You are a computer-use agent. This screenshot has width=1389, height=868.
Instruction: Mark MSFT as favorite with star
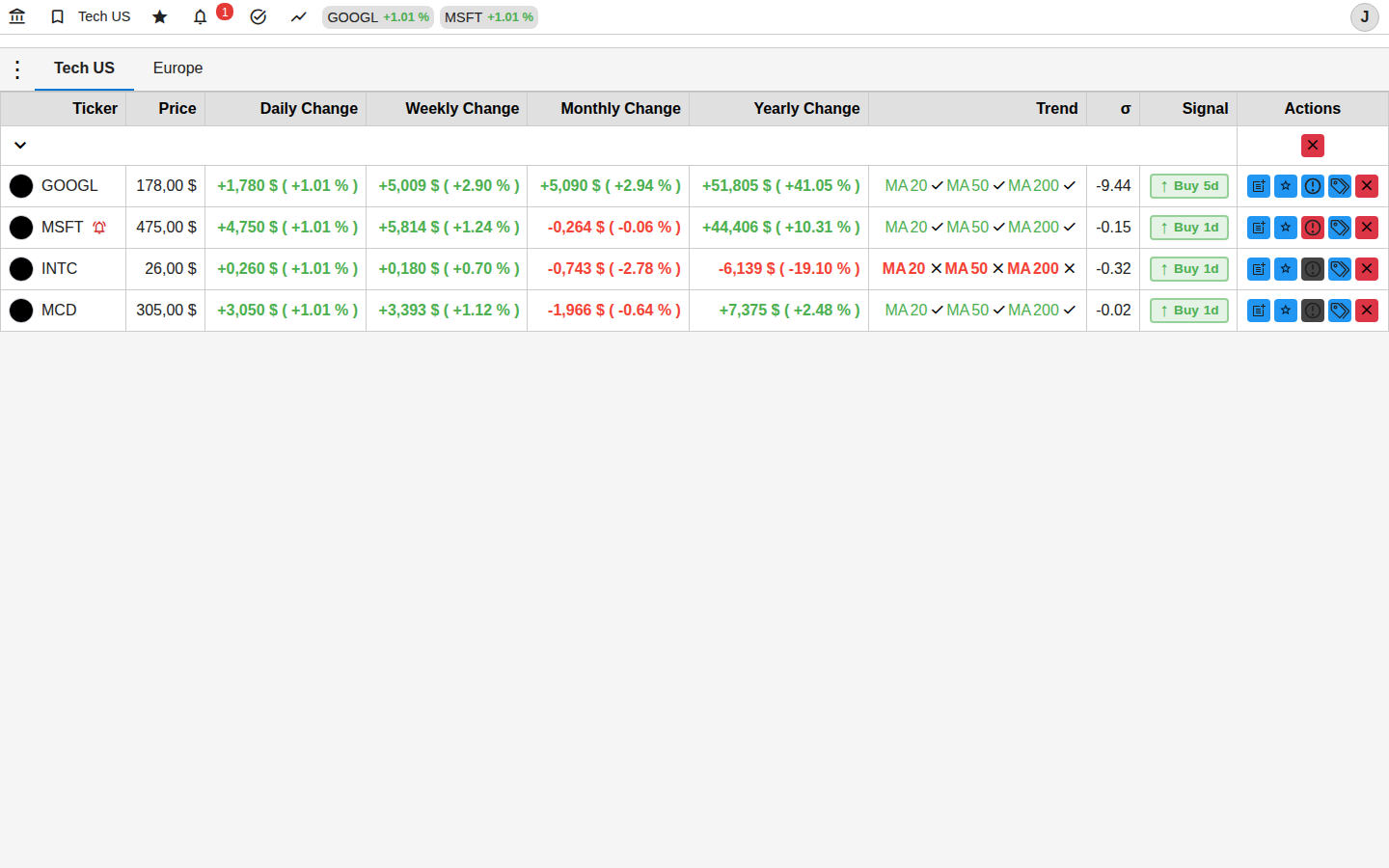coord(1286,228)
